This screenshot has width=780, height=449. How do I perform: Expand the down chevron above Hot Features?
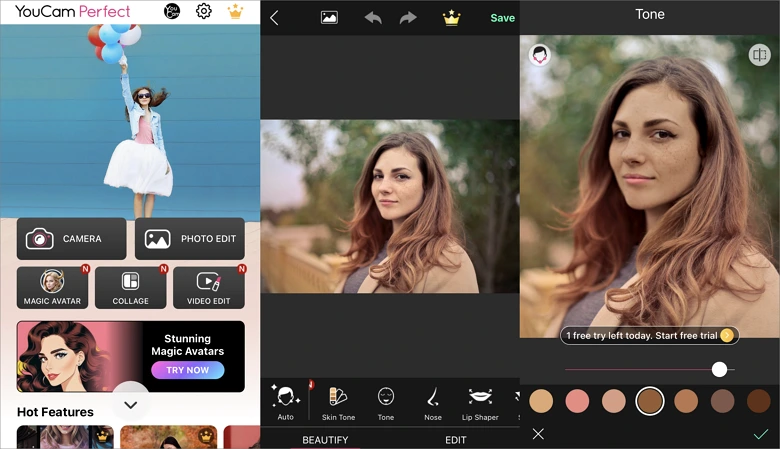[131, 405]
